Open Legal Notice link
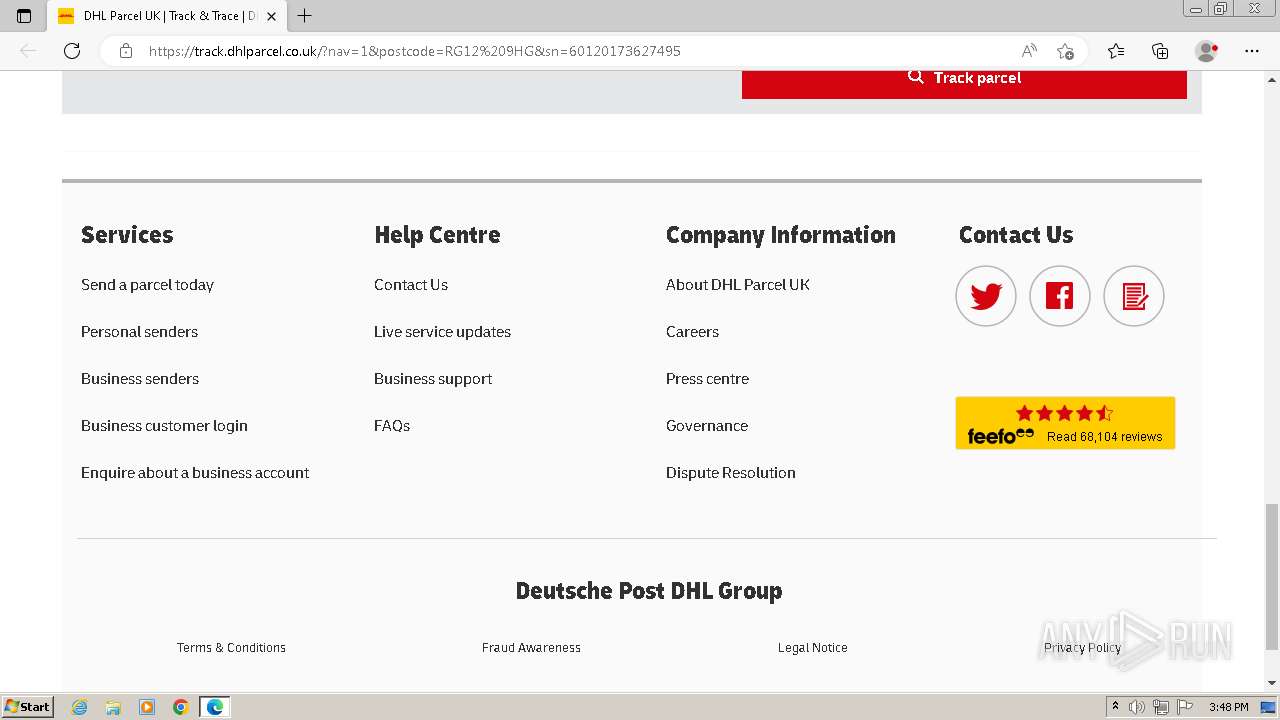Screen dimensions: 1280x720 click(813, 648)
